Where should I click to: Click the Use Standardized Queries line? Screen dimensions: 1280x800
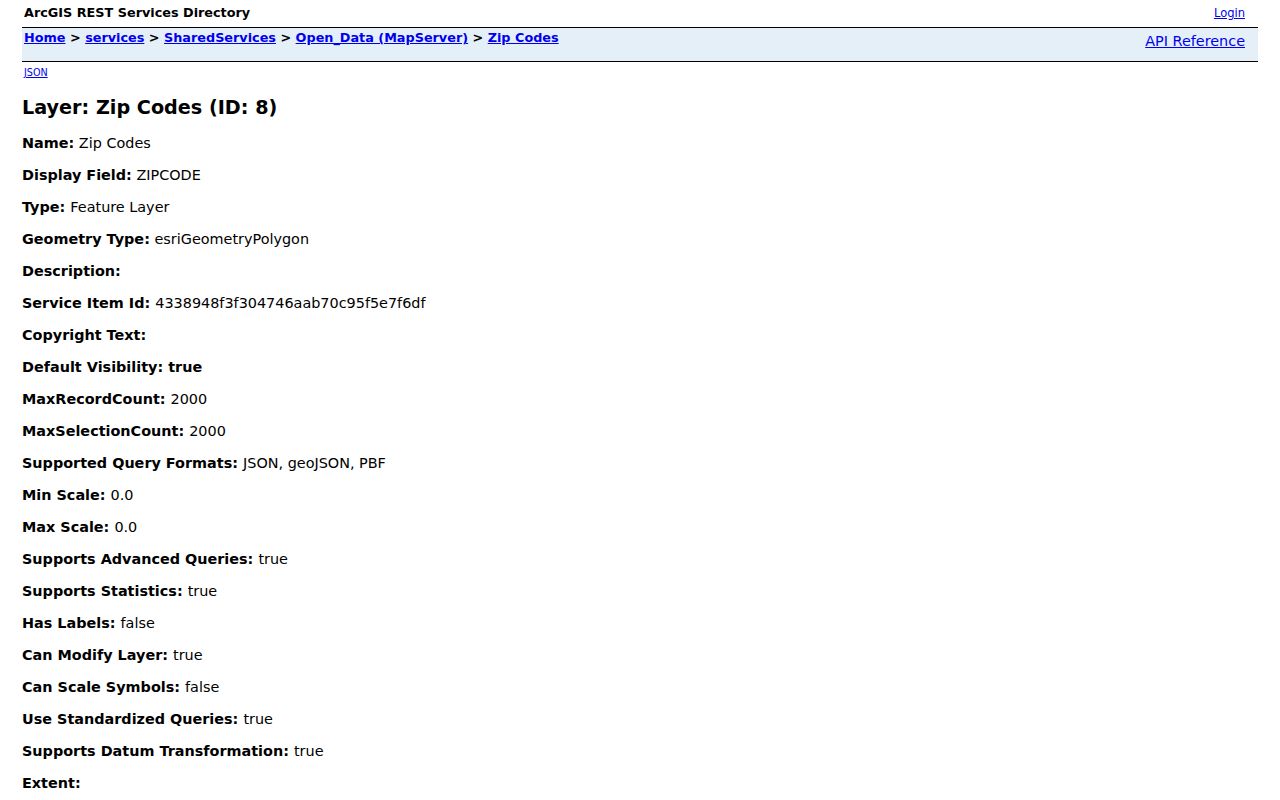tap(147, 719)
